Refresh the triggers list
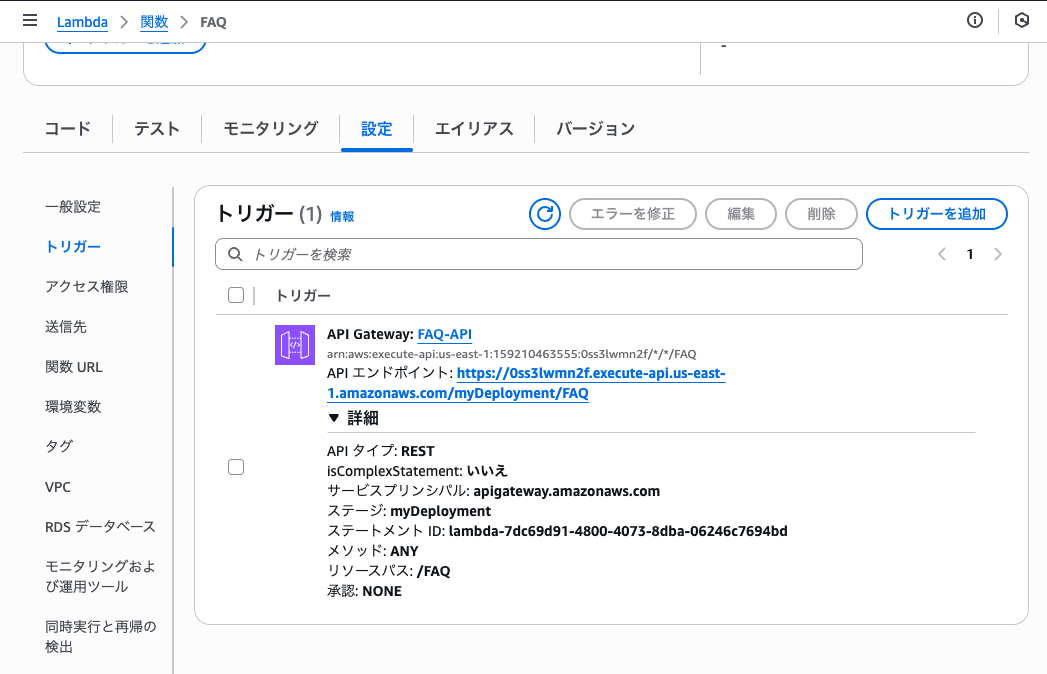 pyautogui.click(x=545, y=214)
